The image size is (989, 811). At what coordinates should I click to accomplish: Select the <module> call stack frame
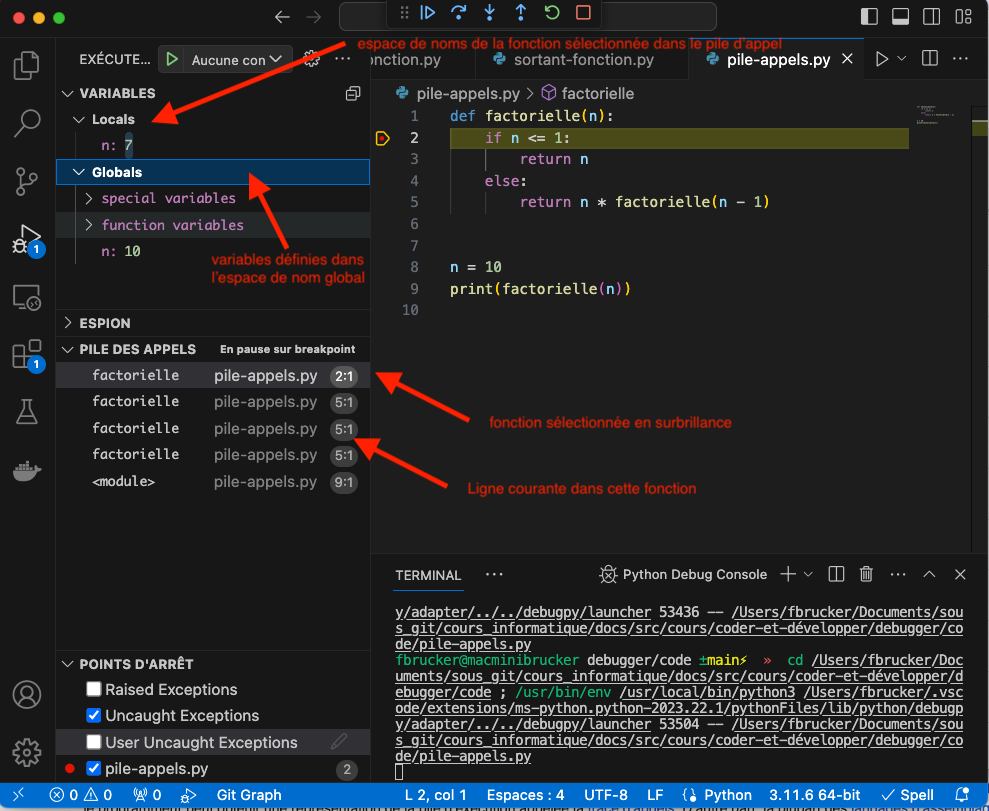click(123, 482)
